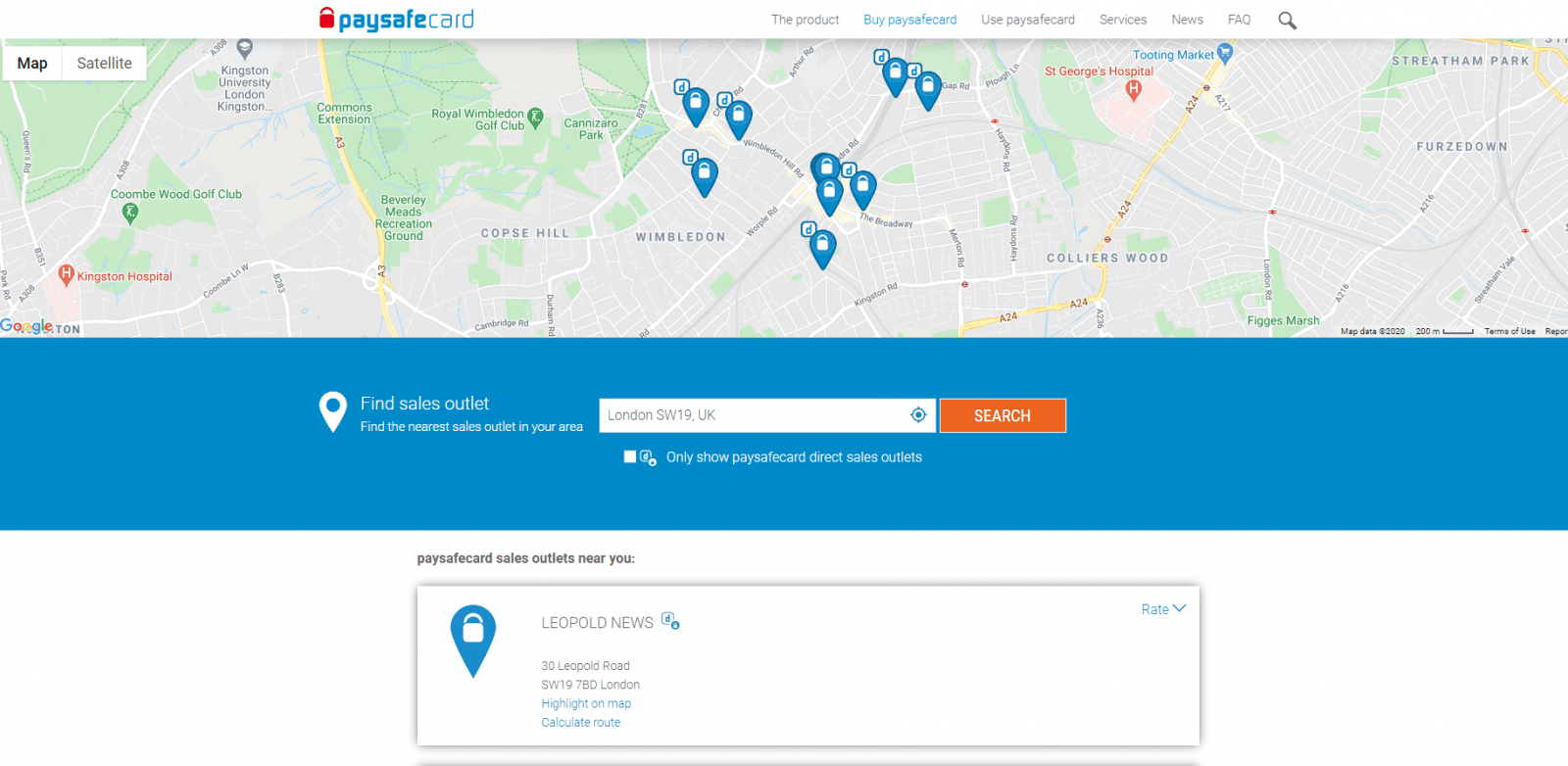Open the search magnifier icon

coord(1287,21)
